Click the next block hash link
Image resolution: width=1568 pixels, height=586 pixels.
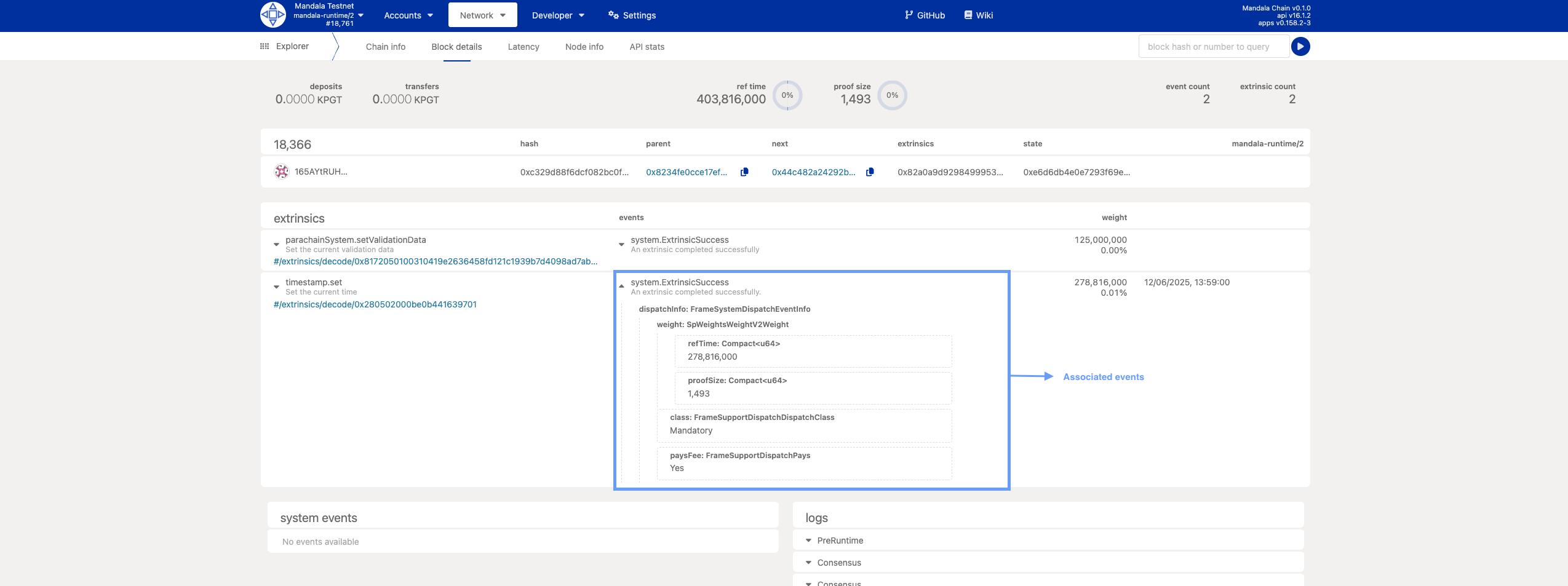(x=813, y=172)
